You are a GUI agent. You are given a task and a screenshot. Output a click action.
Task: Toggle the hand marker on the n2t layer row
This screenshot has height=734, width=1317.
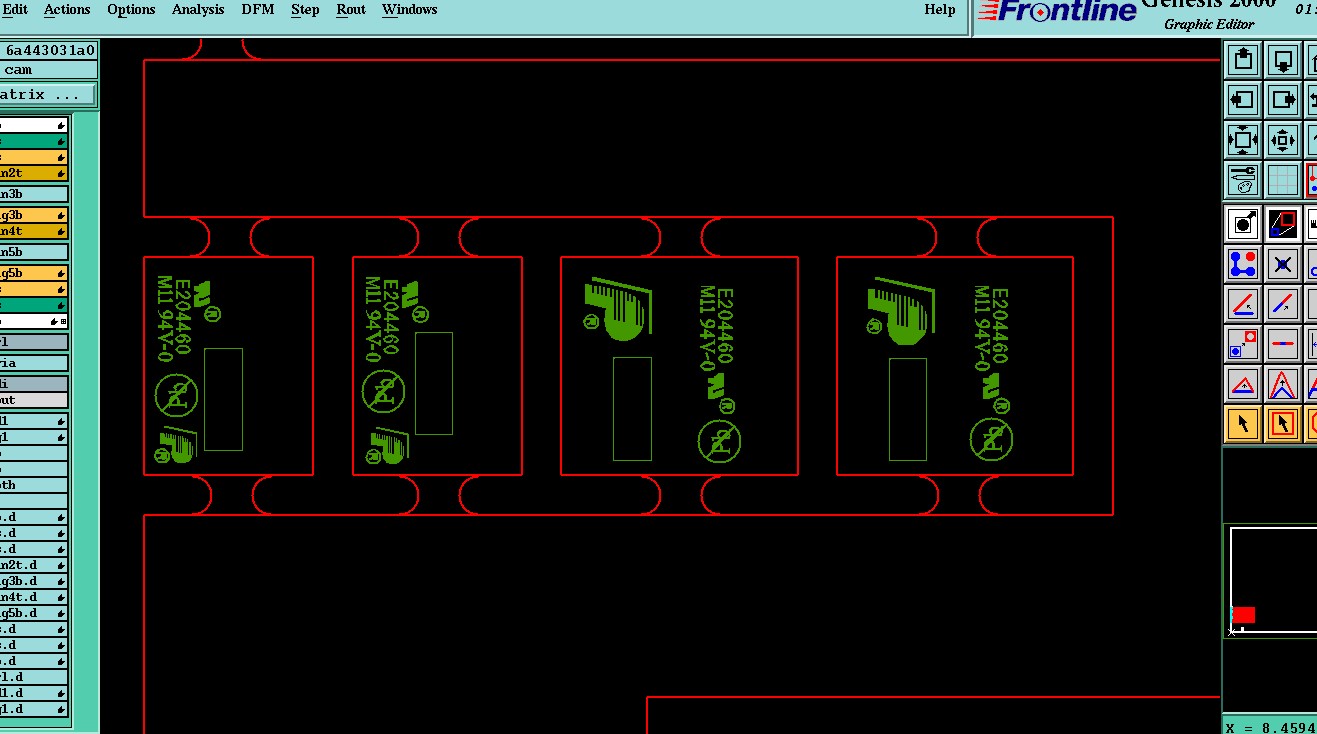click(62, 173)
